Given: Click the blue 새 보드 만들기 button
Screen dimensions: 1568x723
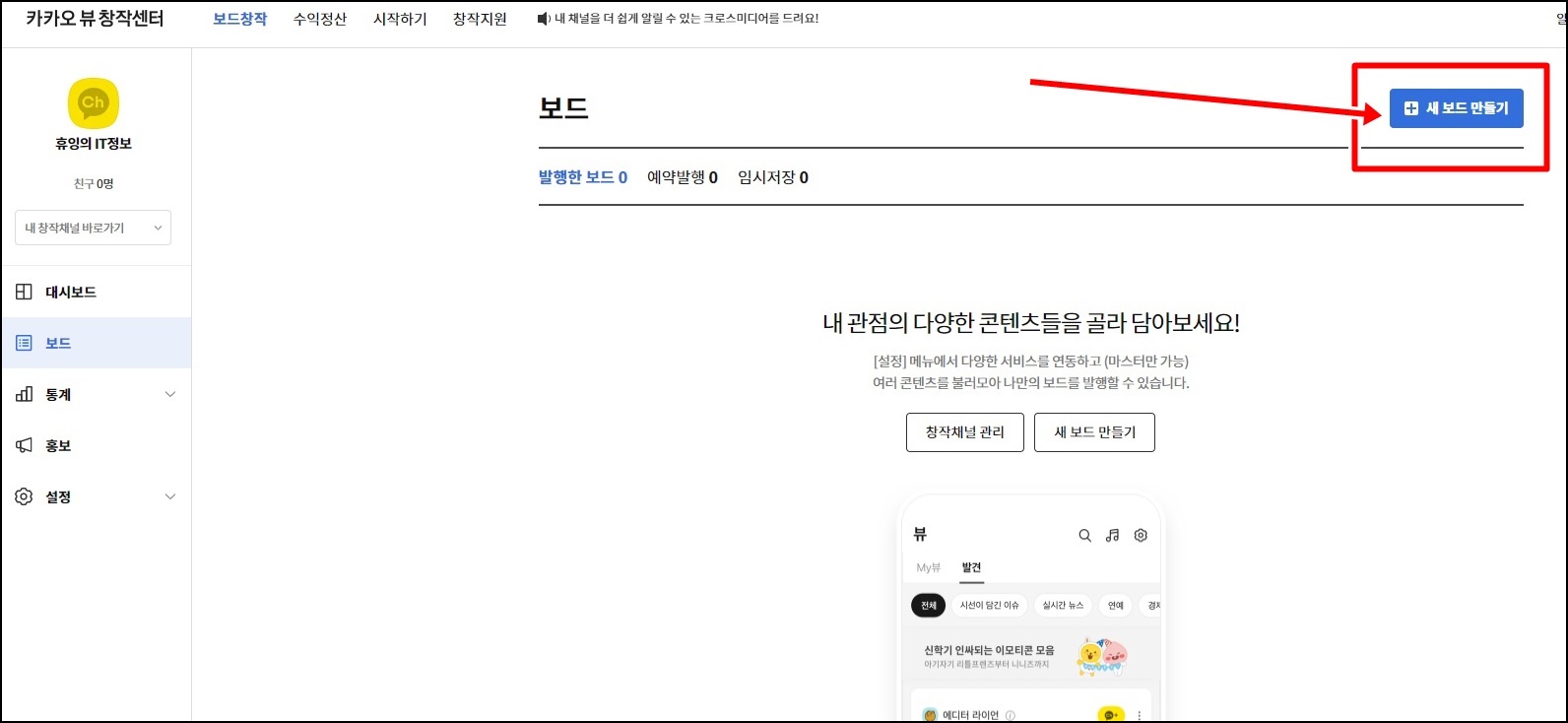Looking at the screenshot, I should (x=1457, y=108).
